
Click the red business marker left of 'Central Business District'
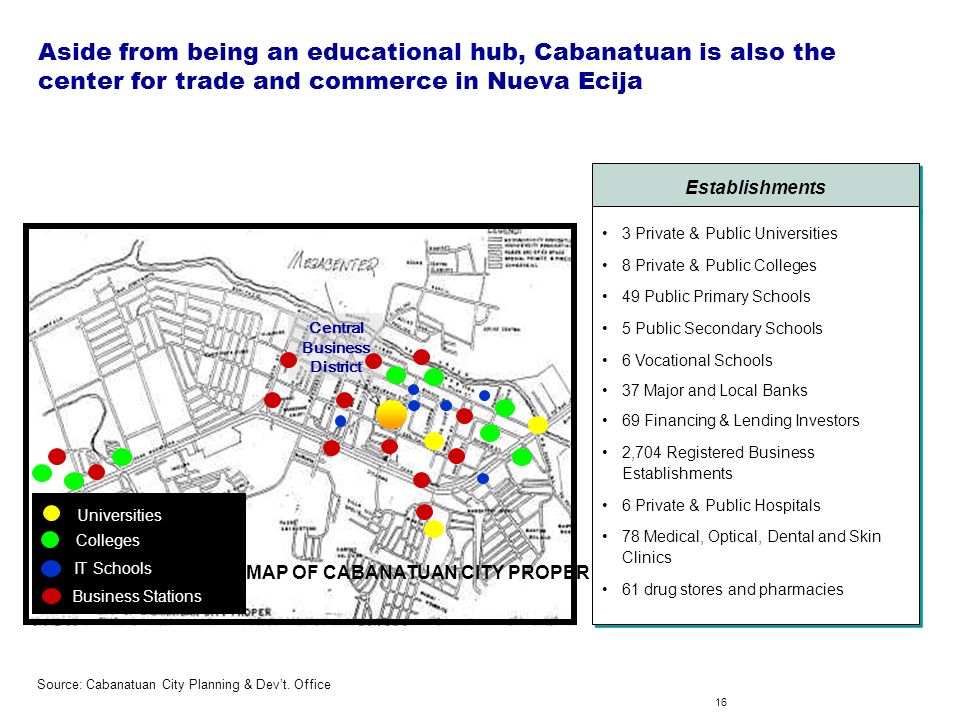point(288,360)
